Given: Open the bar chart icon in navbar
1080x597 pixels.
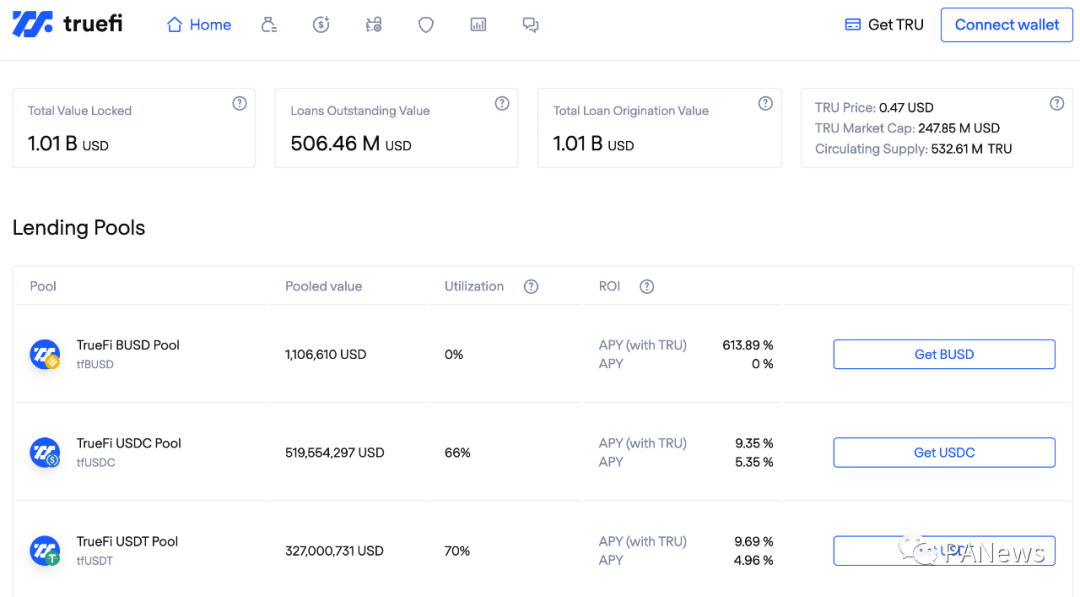Looking at the screenshot, I should [x=478, y=25].
